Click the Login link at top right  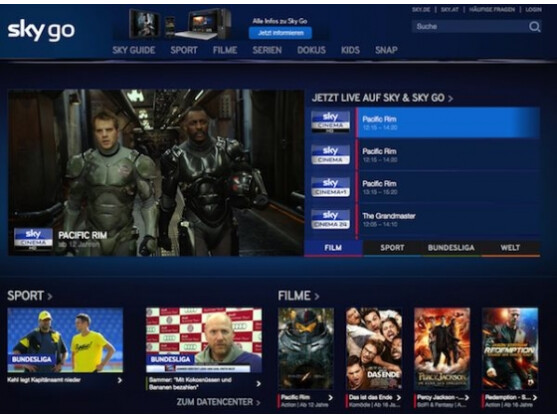point(533,10)
